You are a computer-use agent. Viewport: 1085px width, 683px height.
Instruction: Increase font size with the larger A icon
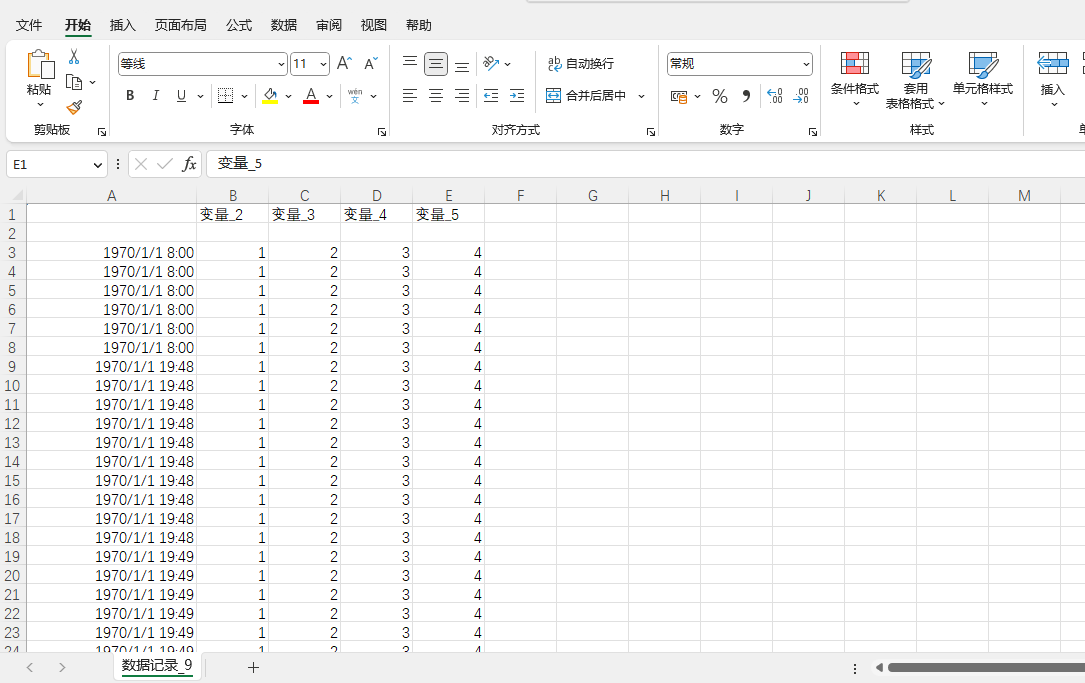344,64
